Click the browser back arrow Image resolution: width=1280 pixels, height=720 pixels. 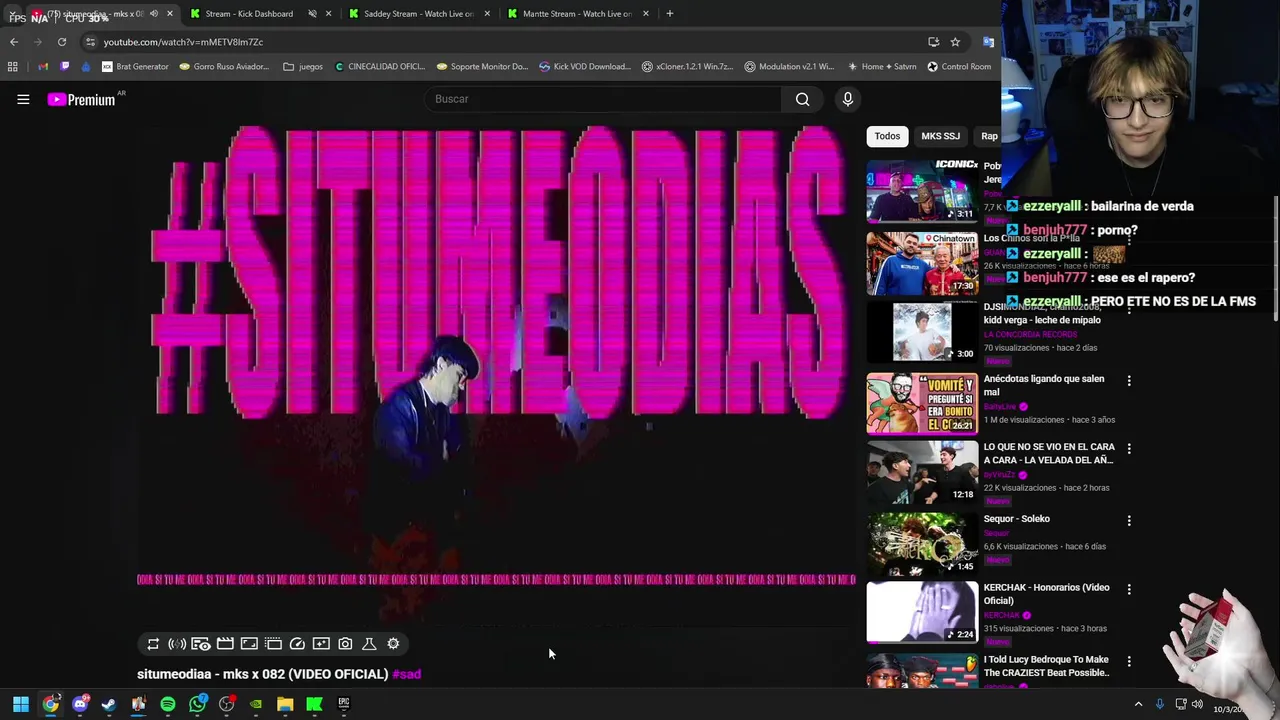14,42
